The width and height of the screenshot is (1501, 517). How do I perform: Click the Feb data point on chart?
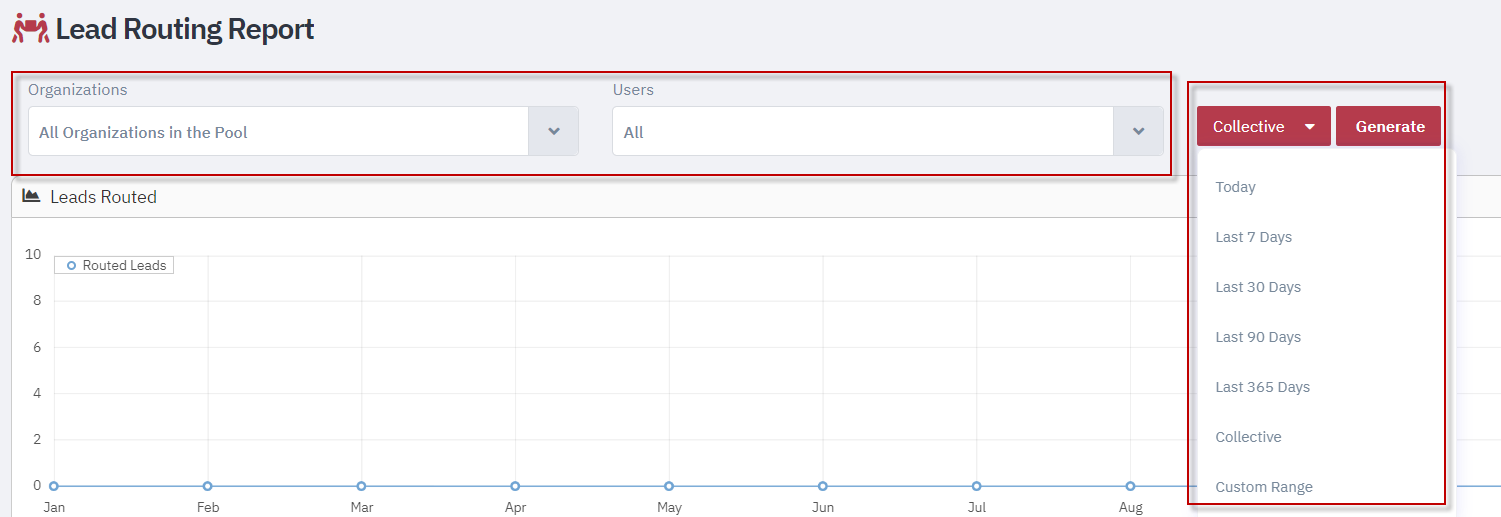coord(207,486)
